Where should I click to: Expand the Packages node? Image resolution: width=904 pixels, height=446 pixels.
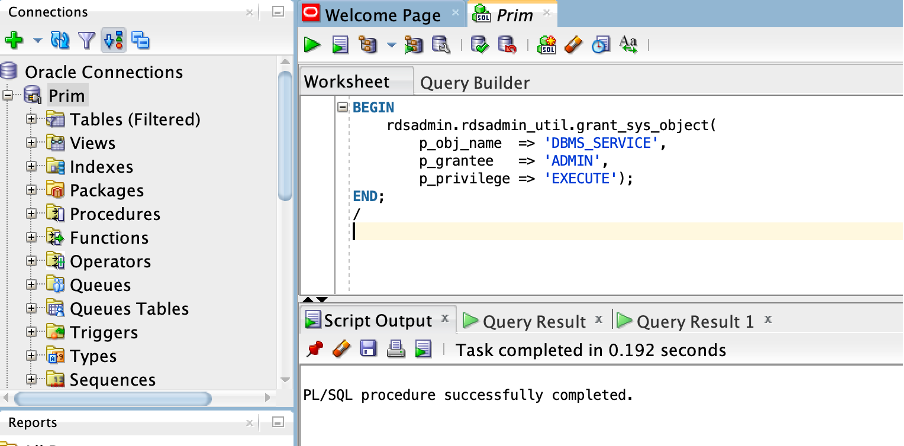(31, 190)
